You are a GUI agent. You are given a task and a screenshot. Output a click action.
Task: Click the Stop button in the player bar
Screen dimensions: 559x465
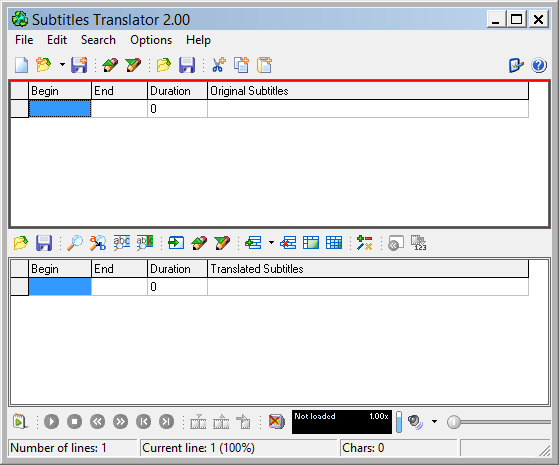[x=75, y=422]
